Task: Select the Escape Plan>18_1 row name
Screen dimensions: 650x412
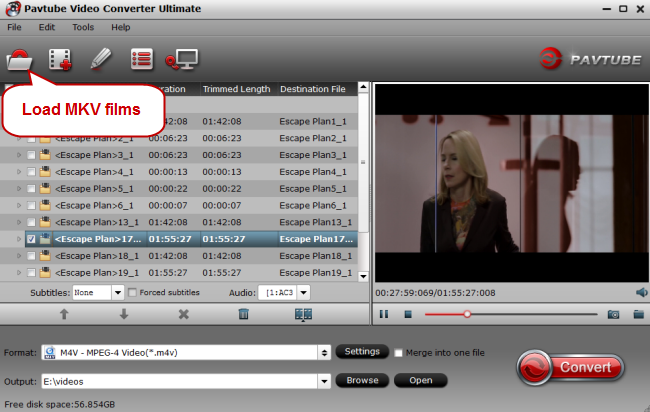Action: point(97,256)
